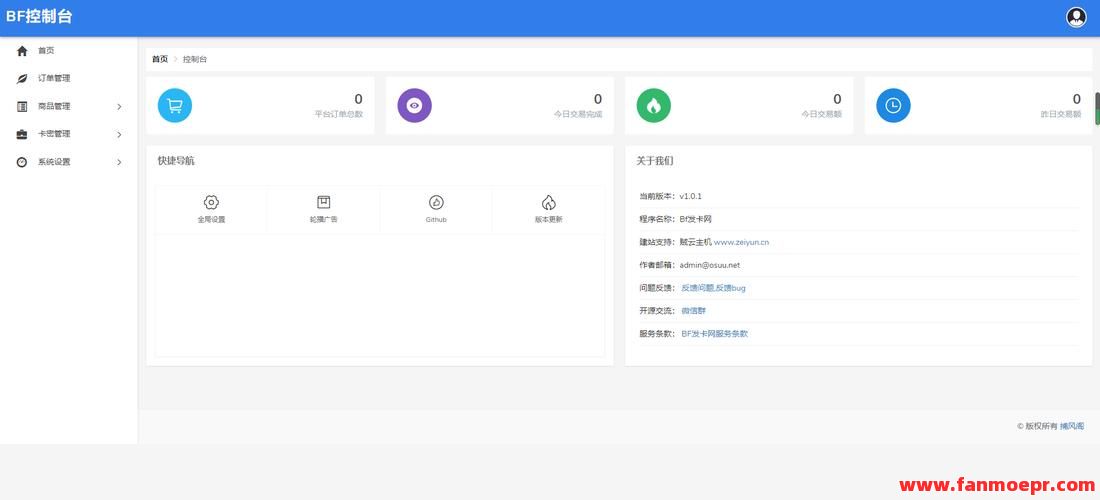The height and width of the screenshot is (500, 1100).
Task: Open the Github shortcut icon
Action: click(436, 202)
